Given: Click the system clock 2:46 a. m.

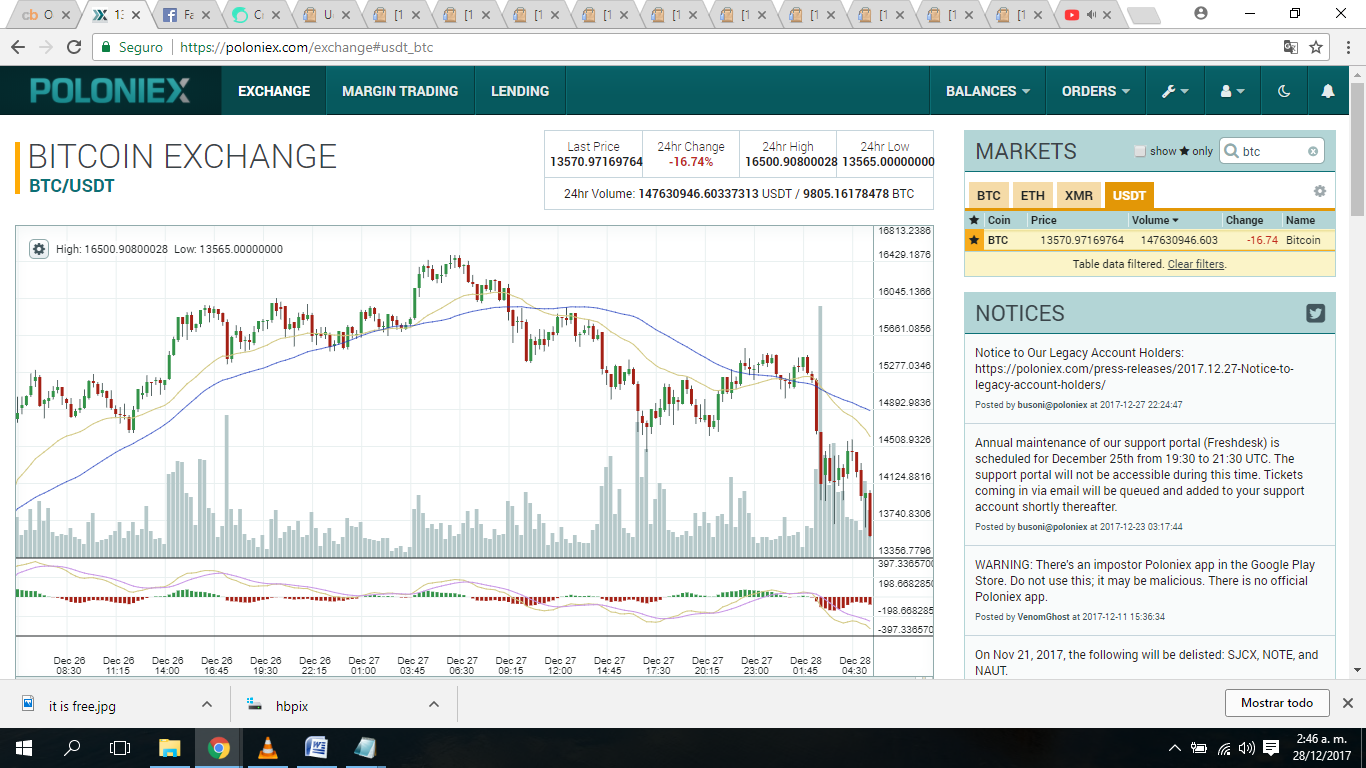Looking at the screenshot, I should [1321, 739].
